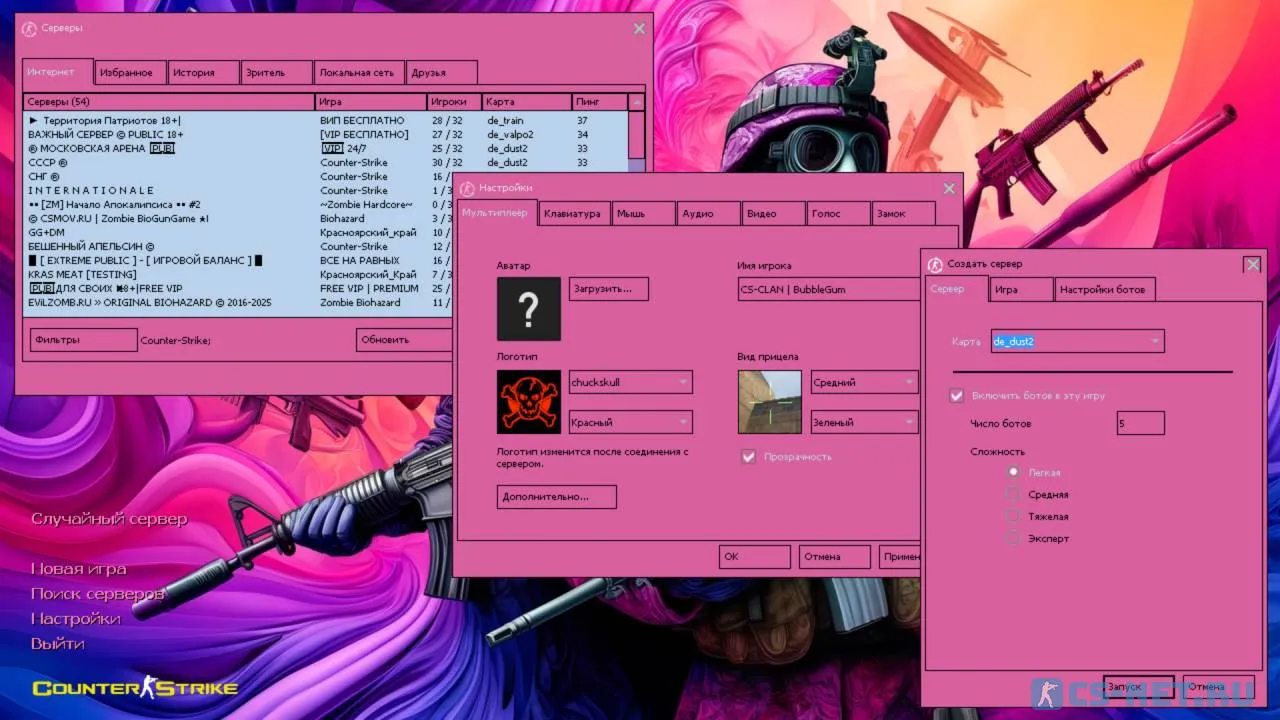The height and width of the screenshot is (720, 1280).
Task: Open the chuckskull logo dropdown
Action: (x=631, y=382)
